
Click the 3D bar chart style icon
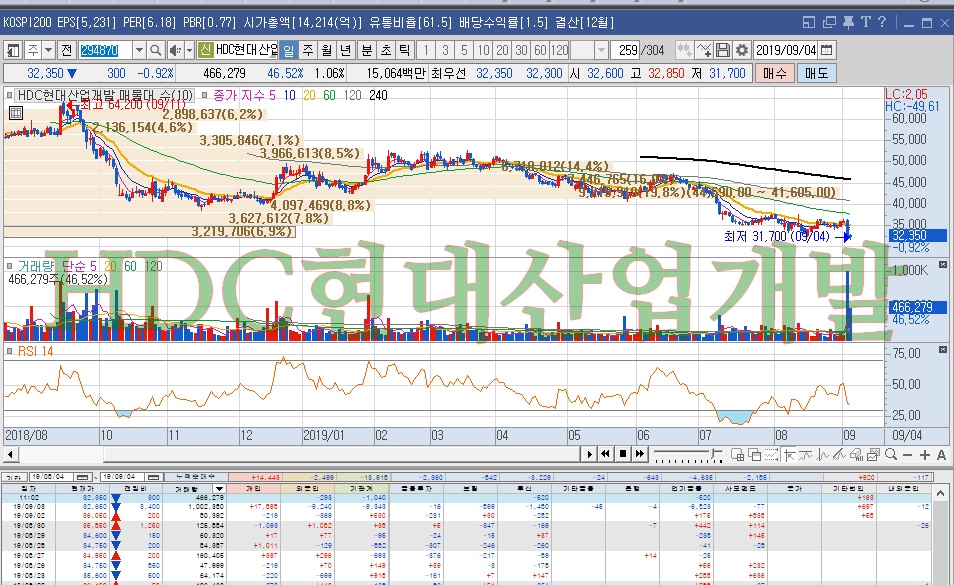coord(857,454)
